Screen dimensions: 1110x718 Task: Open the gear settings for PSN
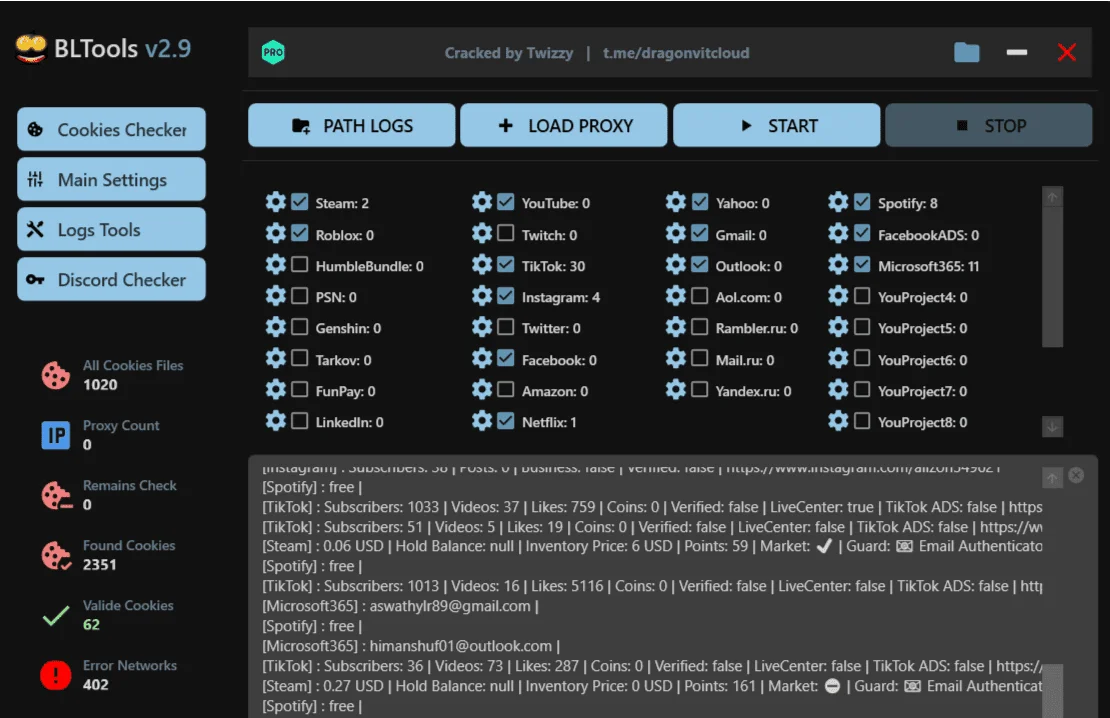coord(275,296)
